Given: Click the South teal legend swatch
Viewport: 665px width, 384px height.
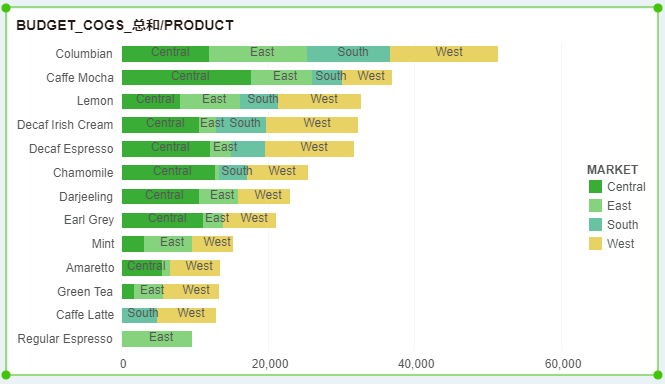Looking at the screenshot, I should click(595, 224).
